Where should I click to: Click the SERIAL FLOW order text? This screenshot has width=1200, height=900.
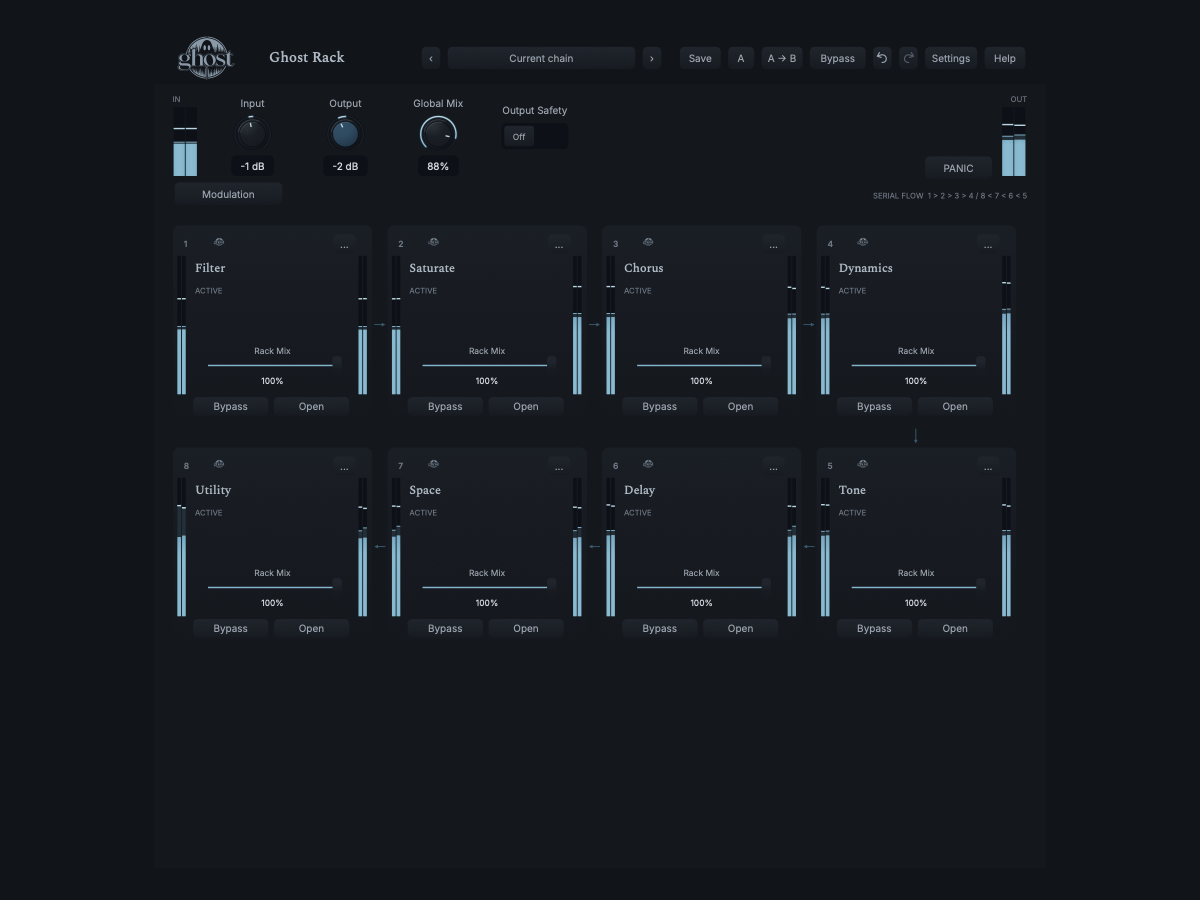point(950,196)
